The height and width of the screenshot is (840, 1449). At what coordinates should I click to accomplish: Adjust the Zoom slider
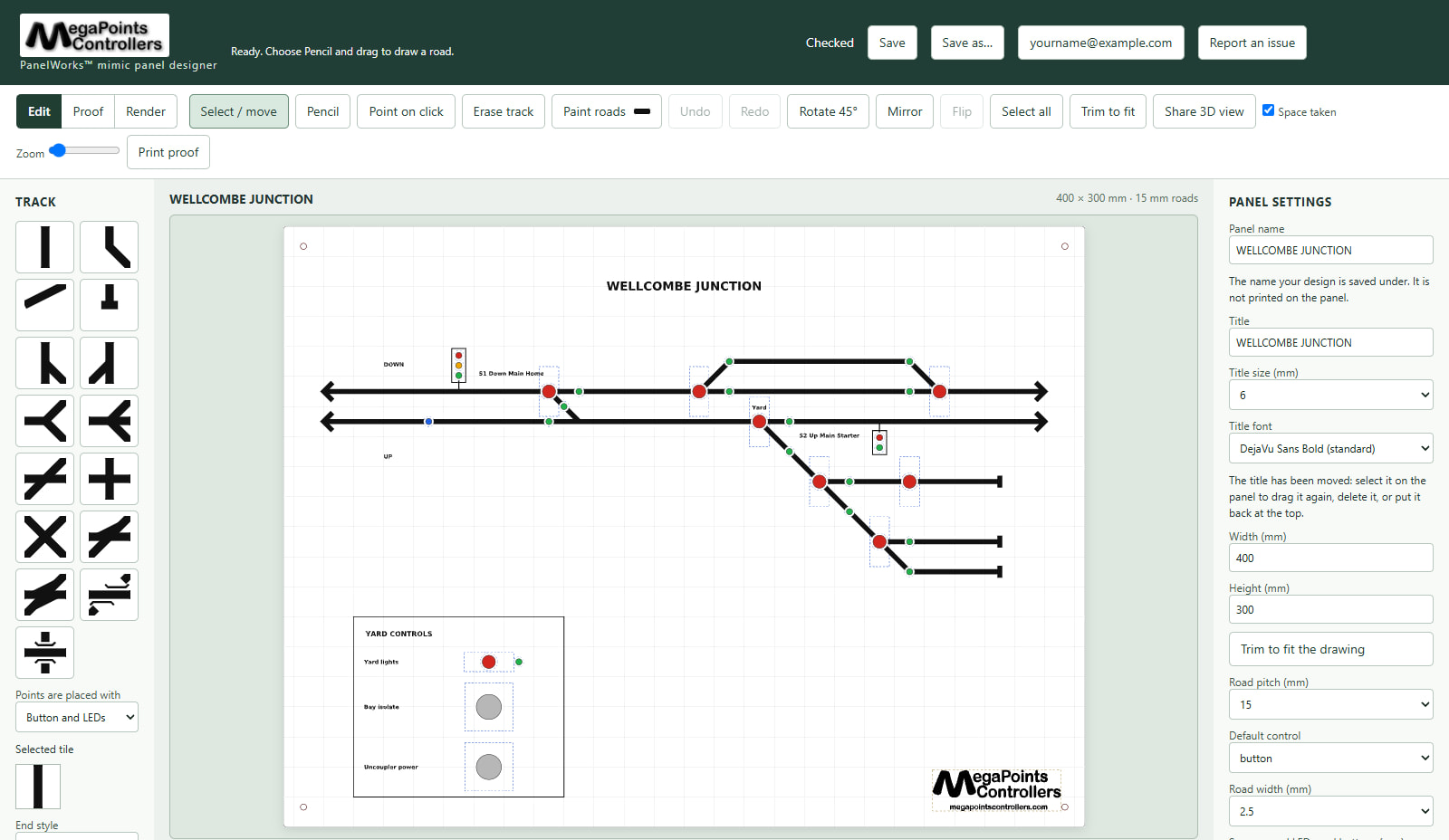84,150
